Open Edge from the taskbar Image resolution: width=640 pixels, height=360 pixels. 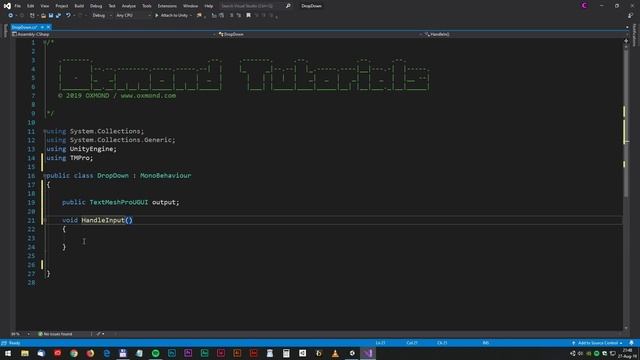click(107, 353)
